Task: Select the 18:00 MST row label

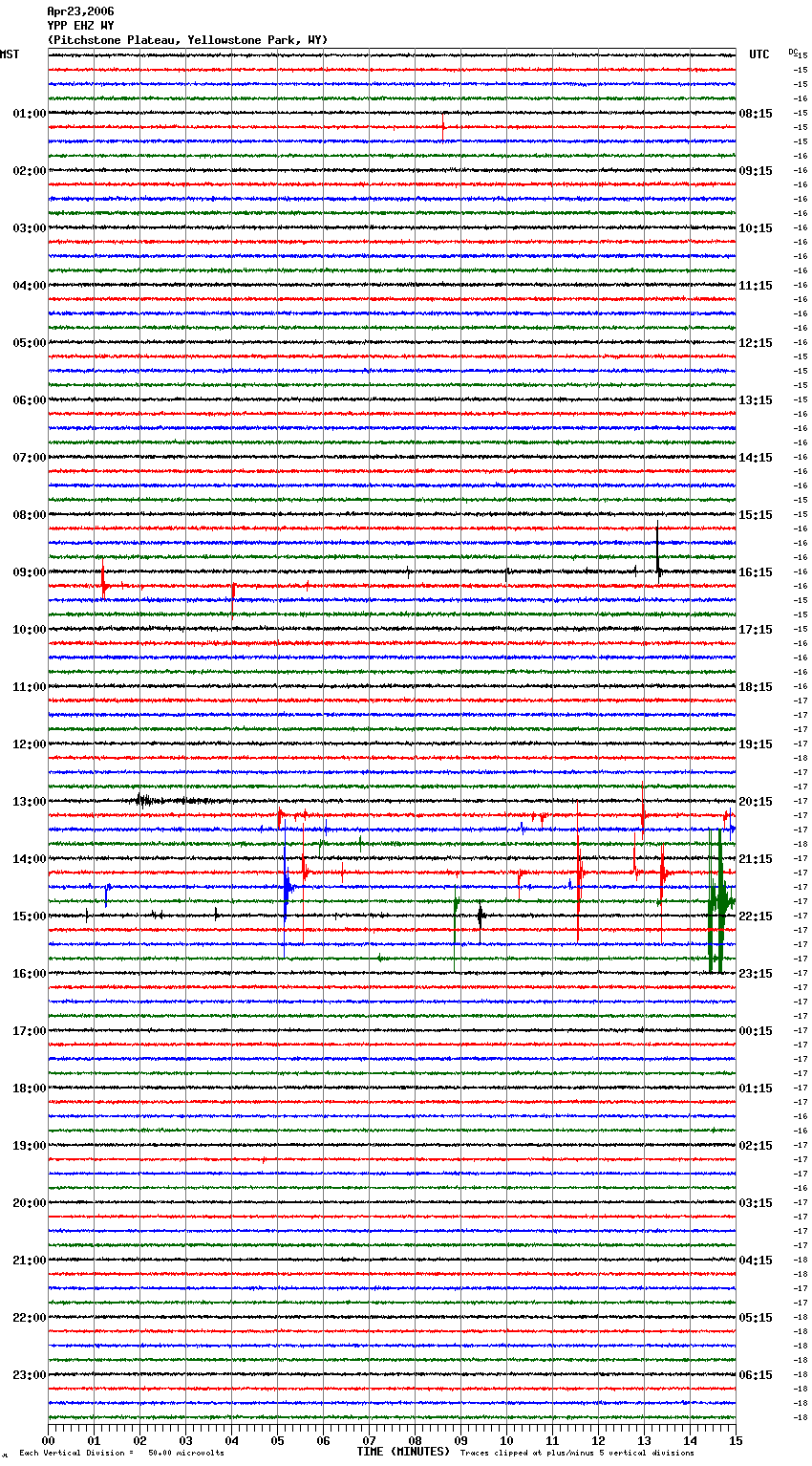Action: [x=29, y=1089]
